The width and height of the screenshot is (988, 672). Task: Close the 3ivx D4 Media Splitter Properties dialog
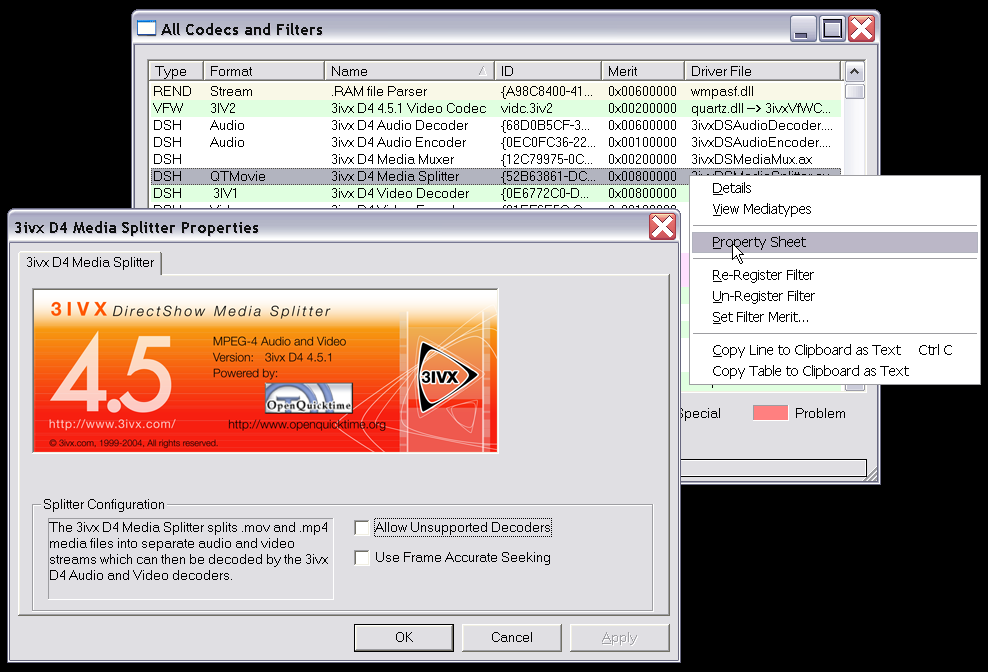coord(662,227)
